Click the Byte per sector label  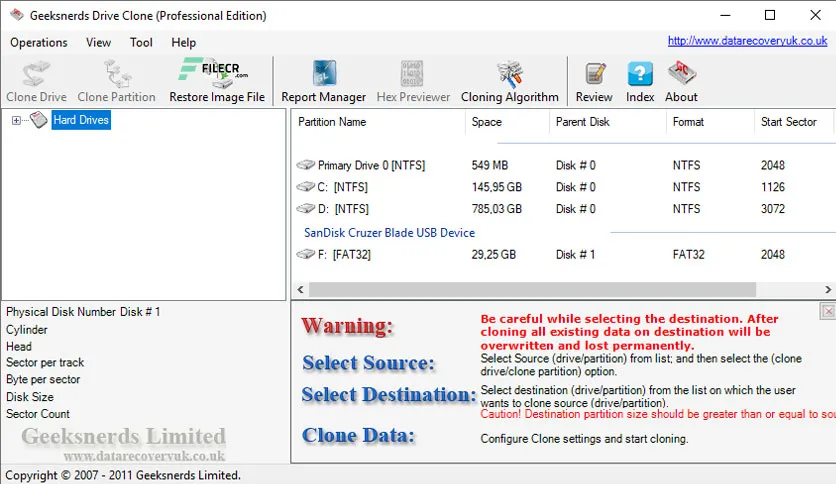43,380
